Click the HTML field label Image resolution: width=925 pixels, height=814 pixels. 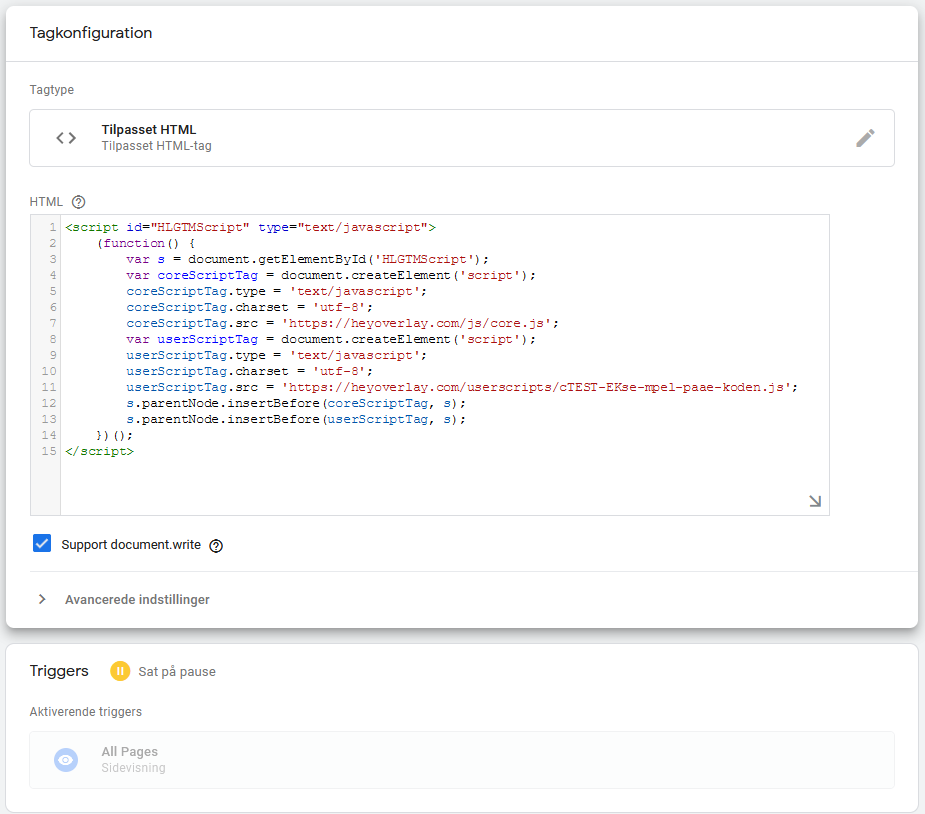46,202
